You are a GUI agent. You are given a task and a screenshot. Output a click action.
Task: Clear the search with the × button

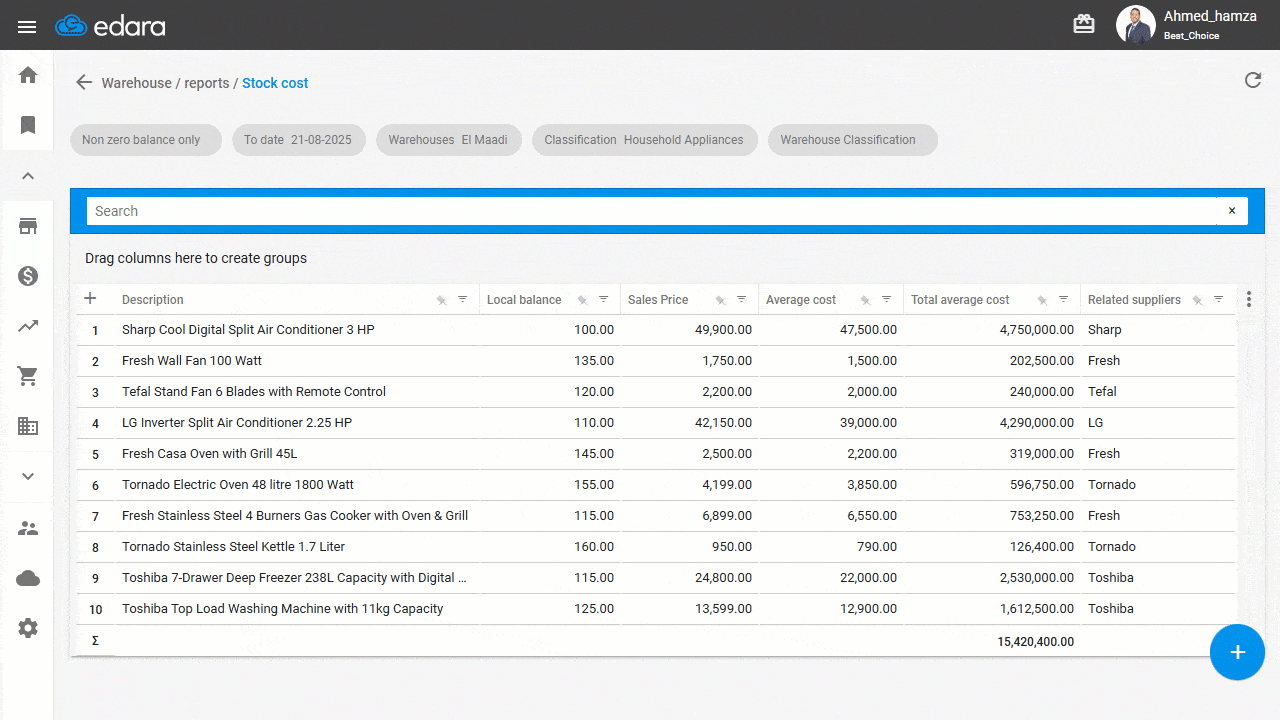1232,211
